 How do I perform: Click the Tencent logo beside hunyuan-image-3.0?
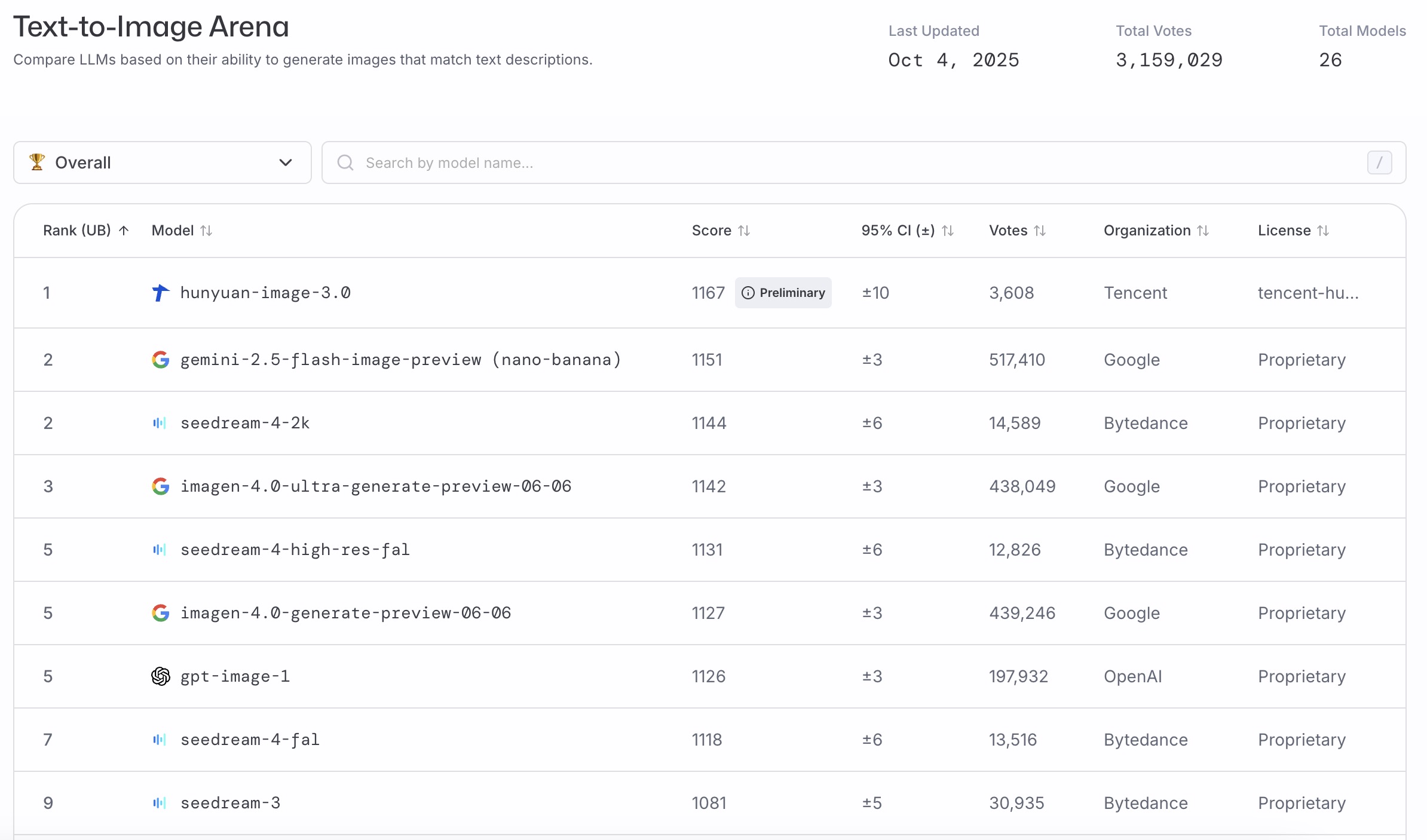click(160, 293)
